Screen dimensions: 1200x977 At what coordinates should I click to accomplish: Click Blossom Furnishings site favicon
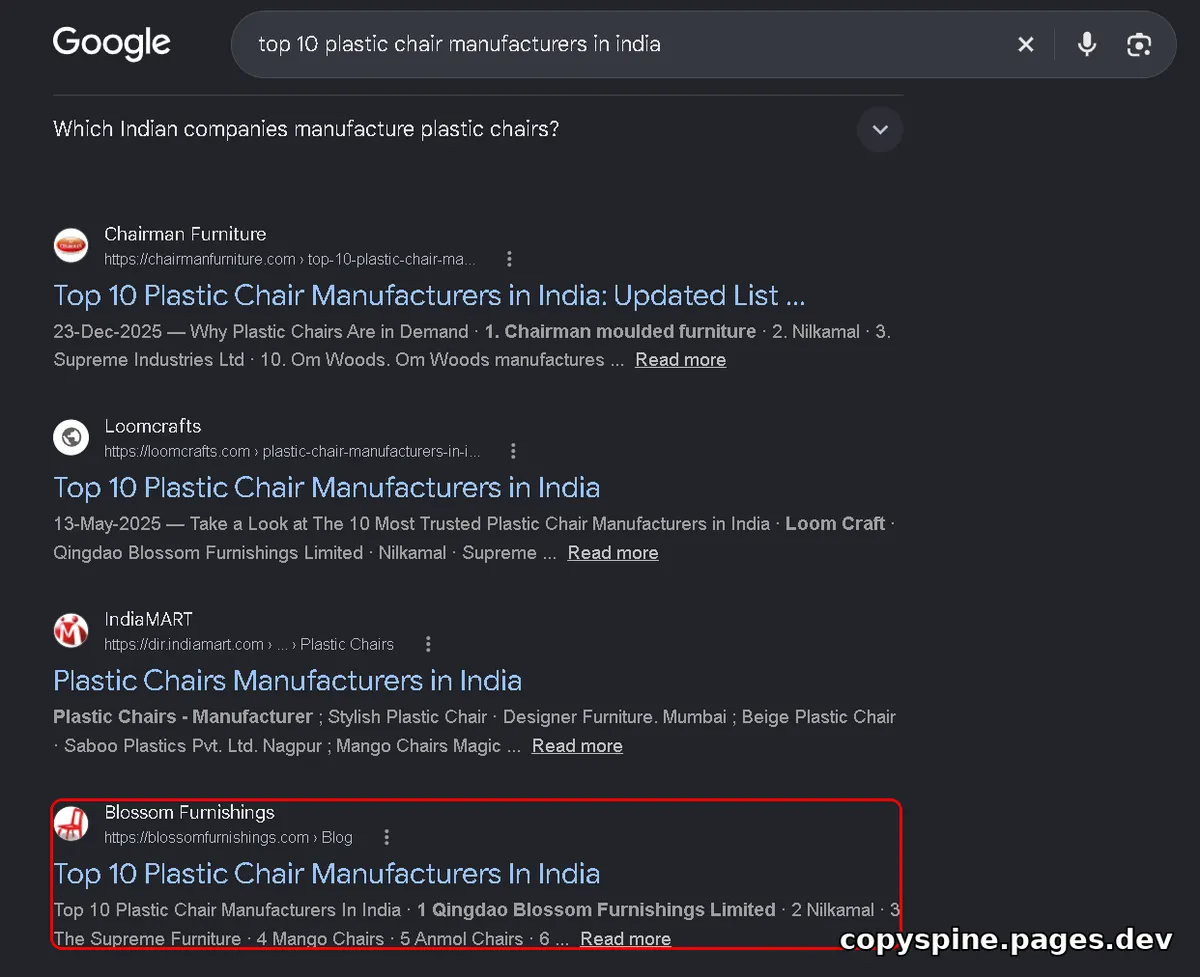pos(71,823)
